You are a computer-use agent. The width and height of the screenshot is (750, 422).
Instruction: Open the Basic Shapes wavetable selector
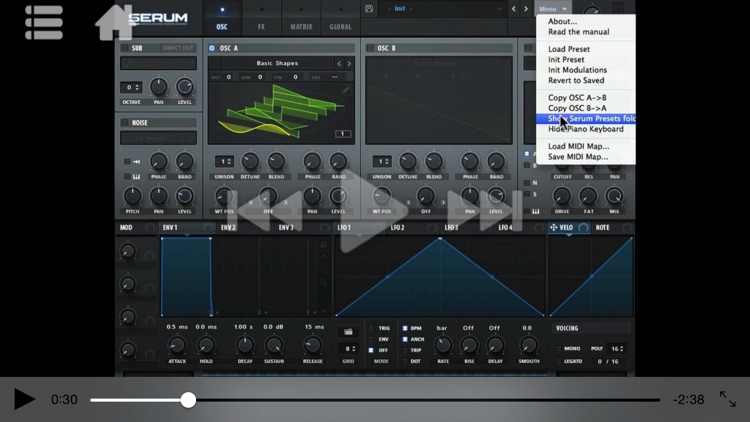tap(277, 63)
